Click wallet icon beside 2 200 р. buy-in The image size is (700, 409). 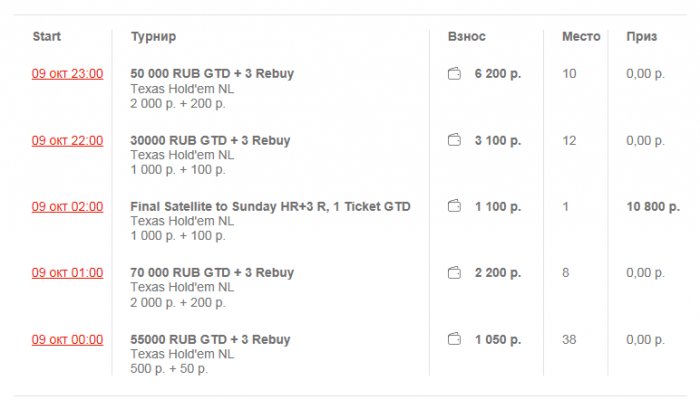point(454,273)
